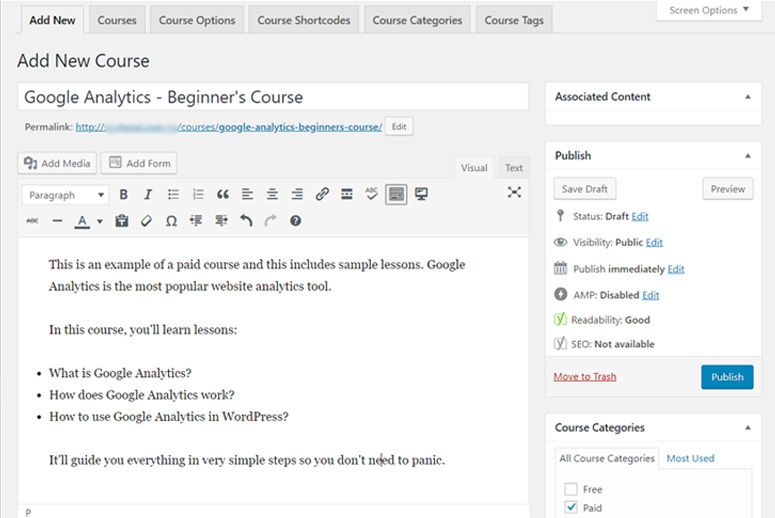Switch editor to Visual mode
Viewport: 775px width, 518px height.
coord(474,168)
